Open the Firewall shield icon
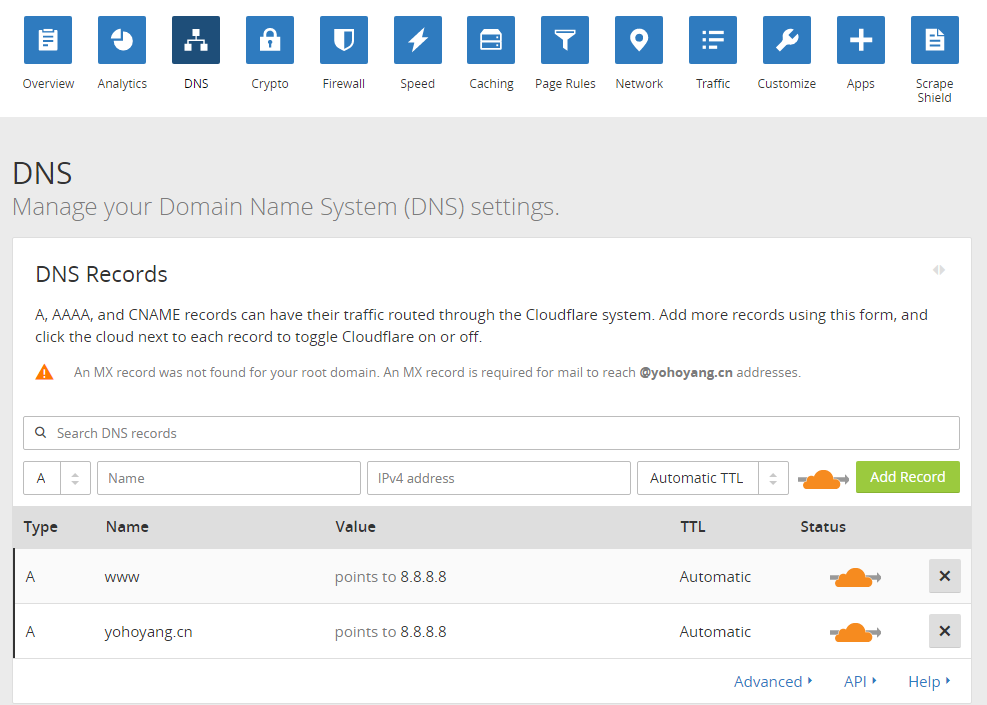Viewport: 987px width, 705px height. [x=344, y=40]
